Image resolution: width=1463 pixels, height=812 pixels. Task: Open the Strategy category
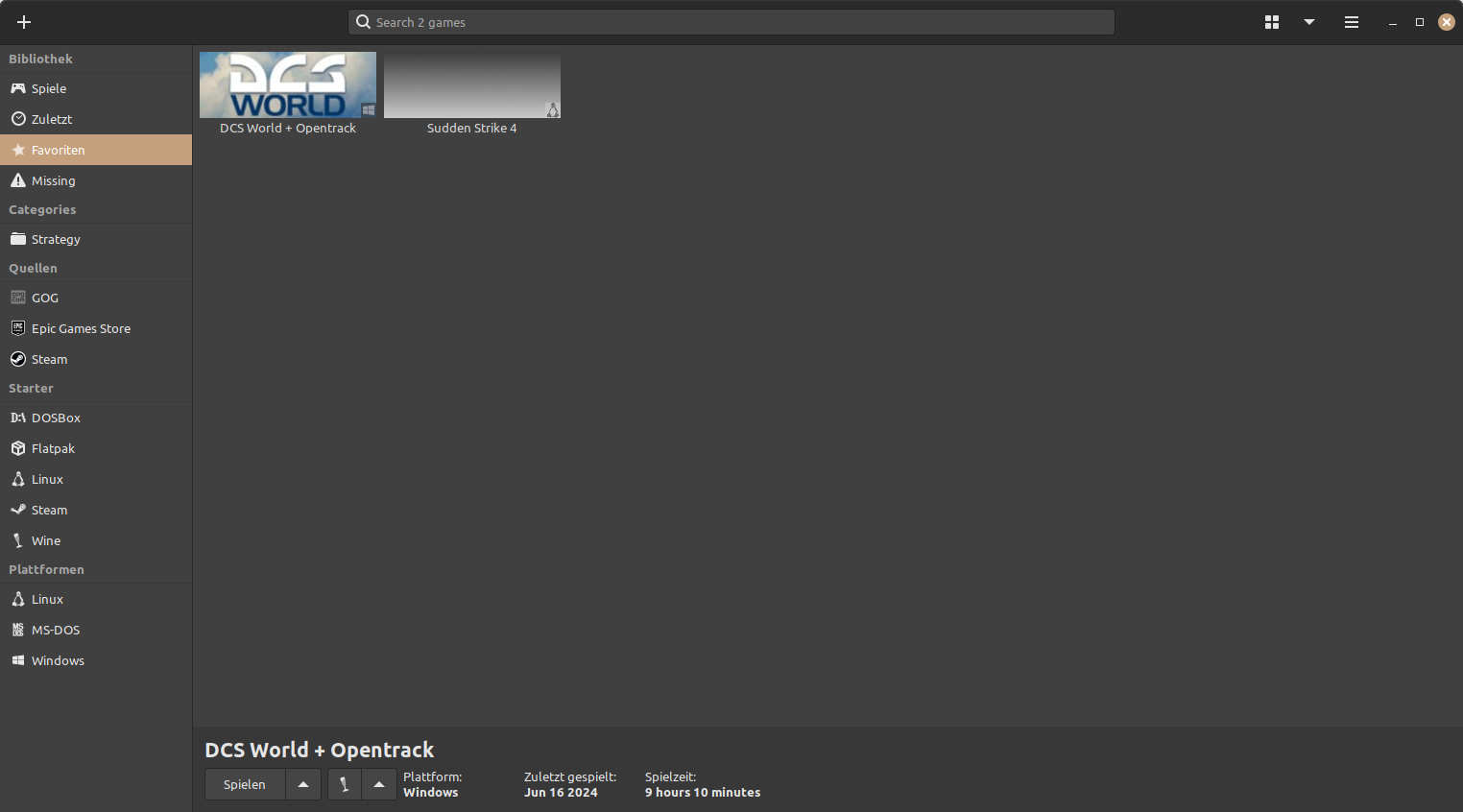point(96,239)
